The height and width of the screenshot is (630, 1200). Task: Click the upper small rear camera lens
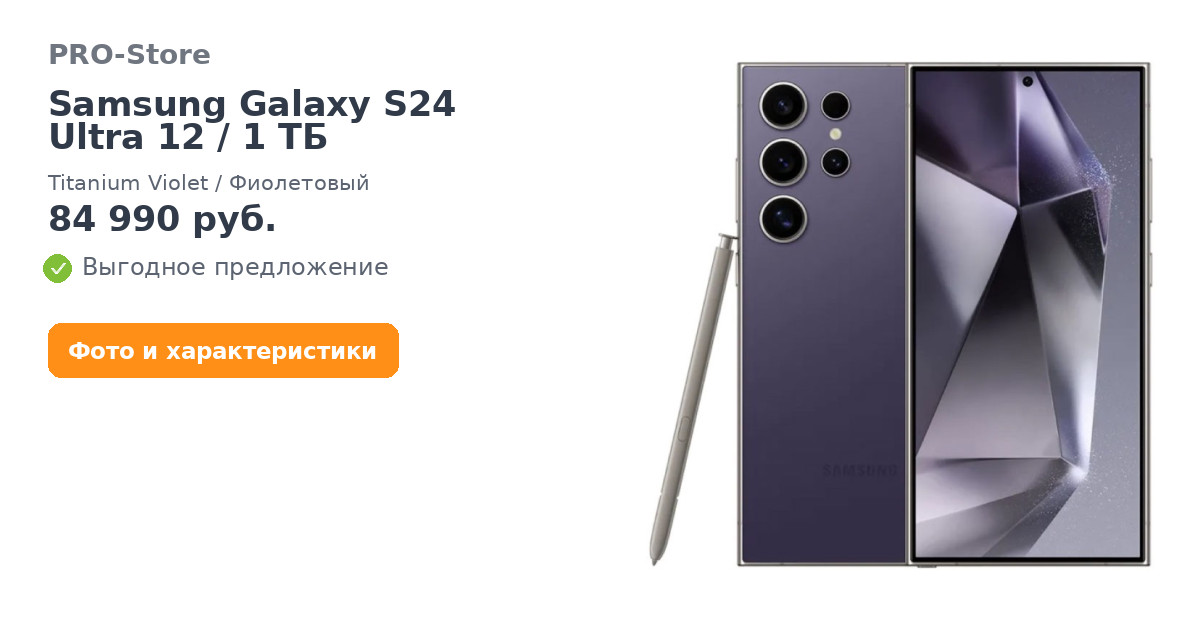pos(836,105)
